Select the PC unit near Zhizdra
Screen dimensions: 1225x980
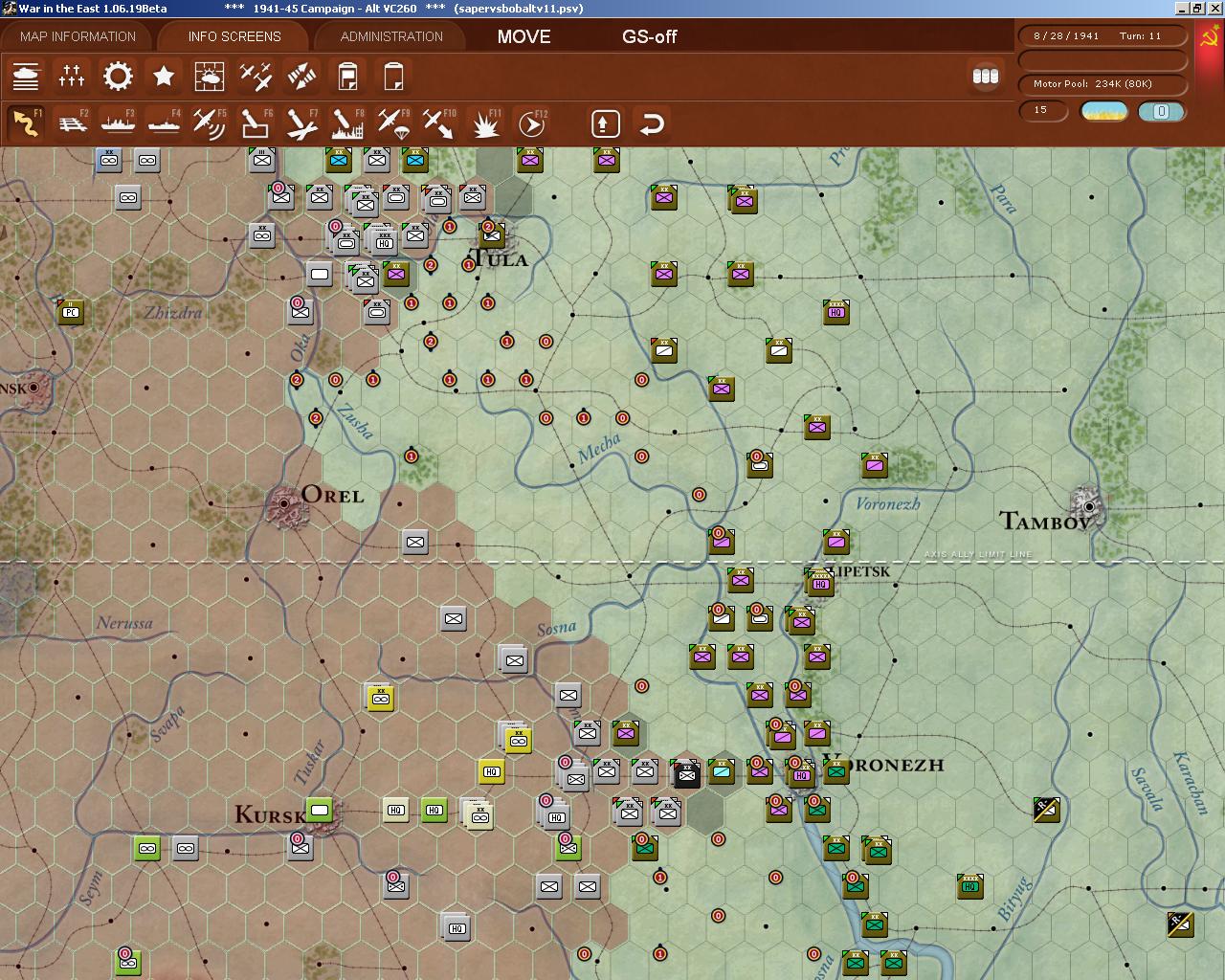click(x=70, y=312)
